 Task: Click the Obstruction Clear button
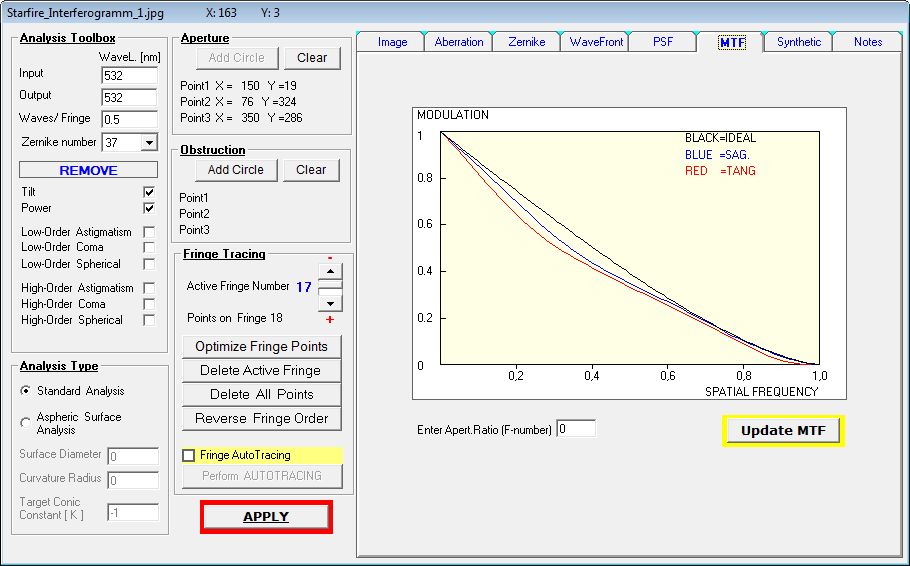pyautogui.click(x=311, y=170)
